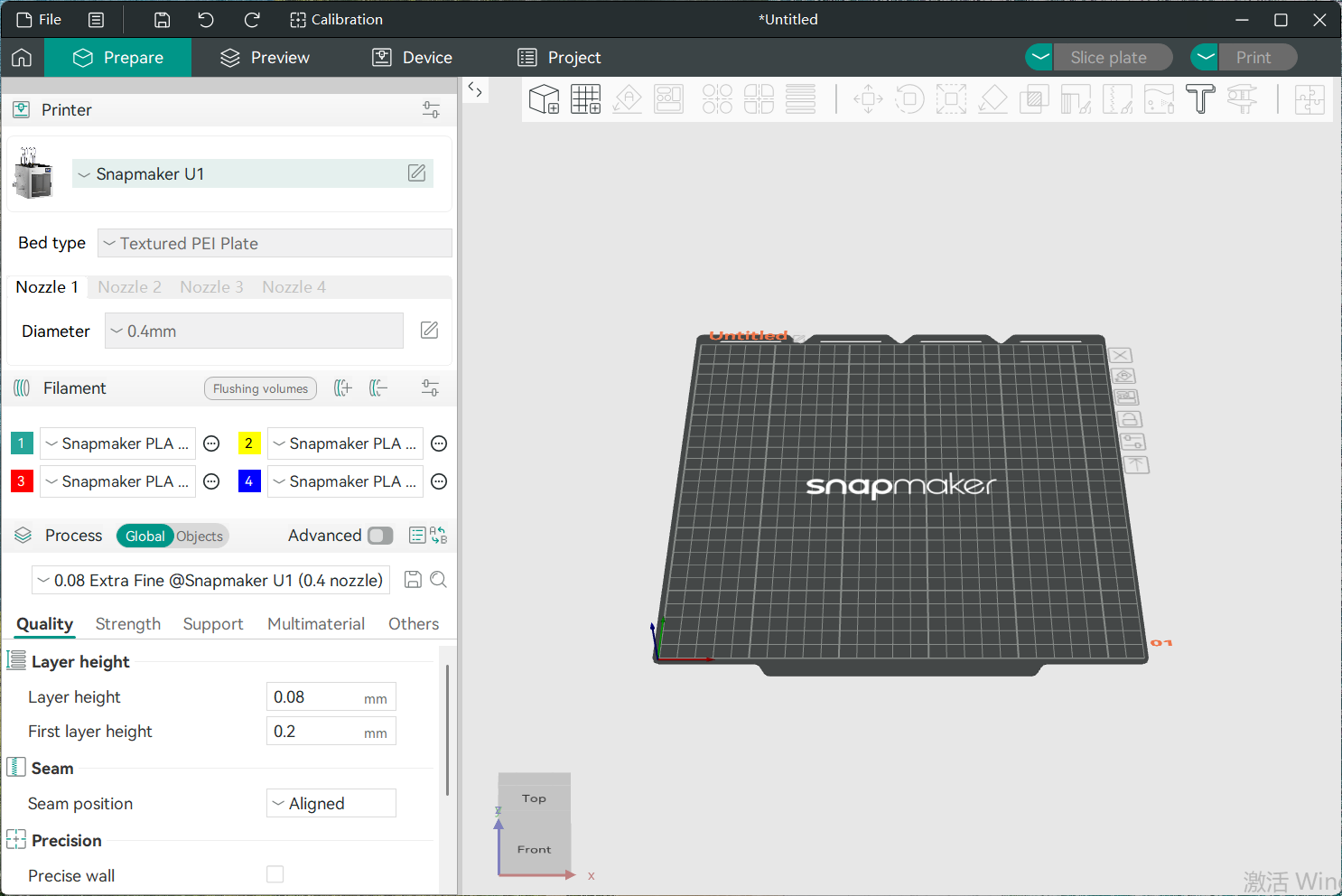1342x896 pixels.
Task: Click the Add filament icon
Action: (343, 388)
